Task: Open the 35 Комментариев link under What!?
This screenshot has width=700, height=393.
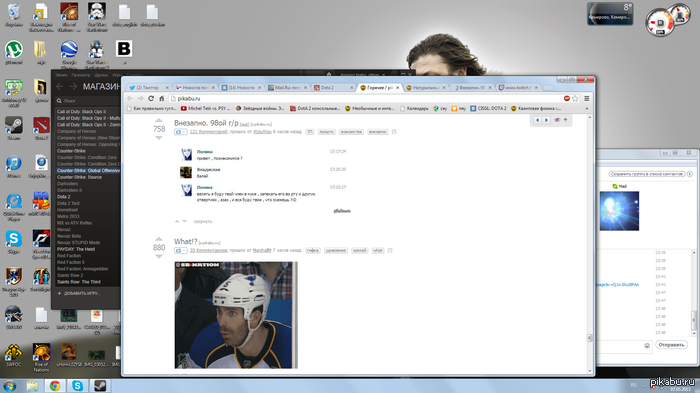Action: click(208, 251)
